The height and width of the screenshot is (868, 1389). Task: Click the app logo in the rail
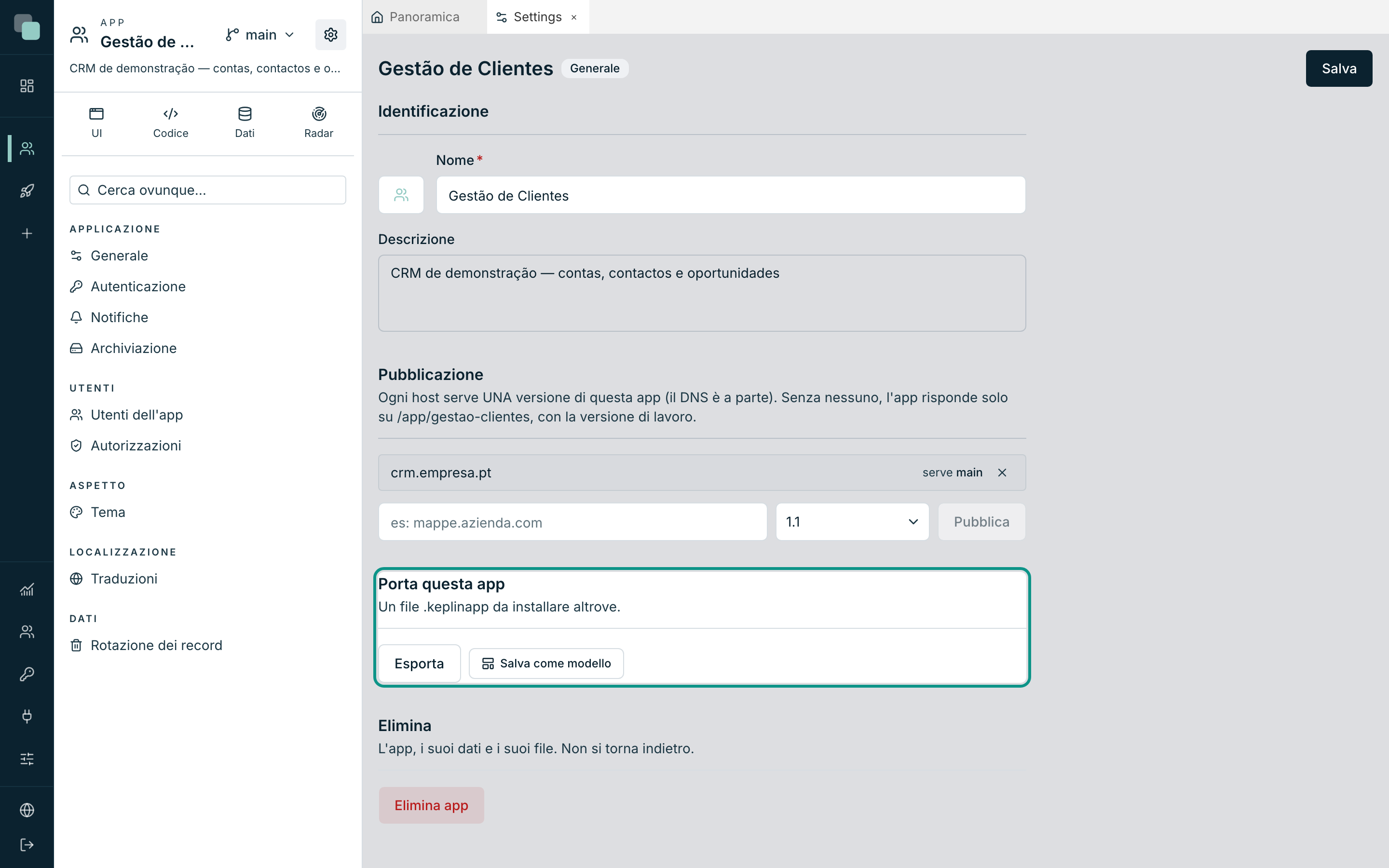[x=27, y=27]
